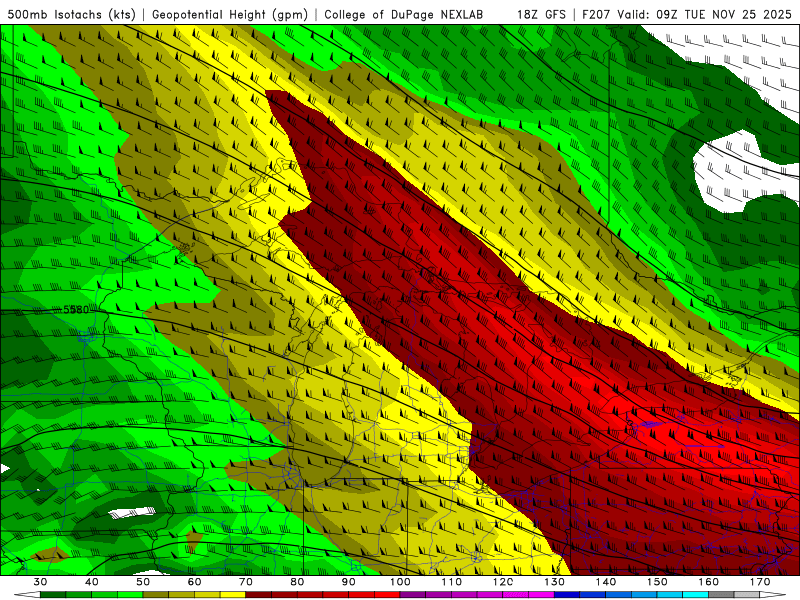This screenshot has height=600, width=800.
Task: Click the 'F207' forecast hour text
Action: (597, 14)
